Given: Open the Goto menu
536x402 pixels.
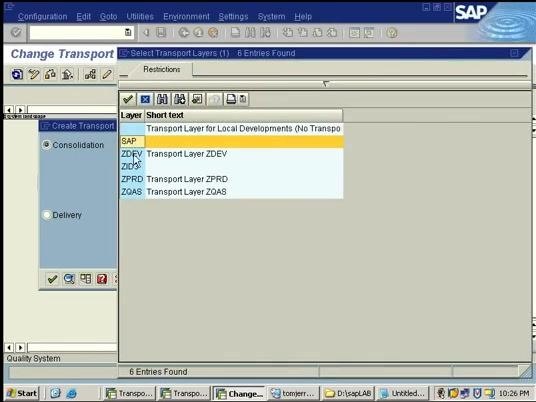Looking at the screenshot, I should (108, 16).
